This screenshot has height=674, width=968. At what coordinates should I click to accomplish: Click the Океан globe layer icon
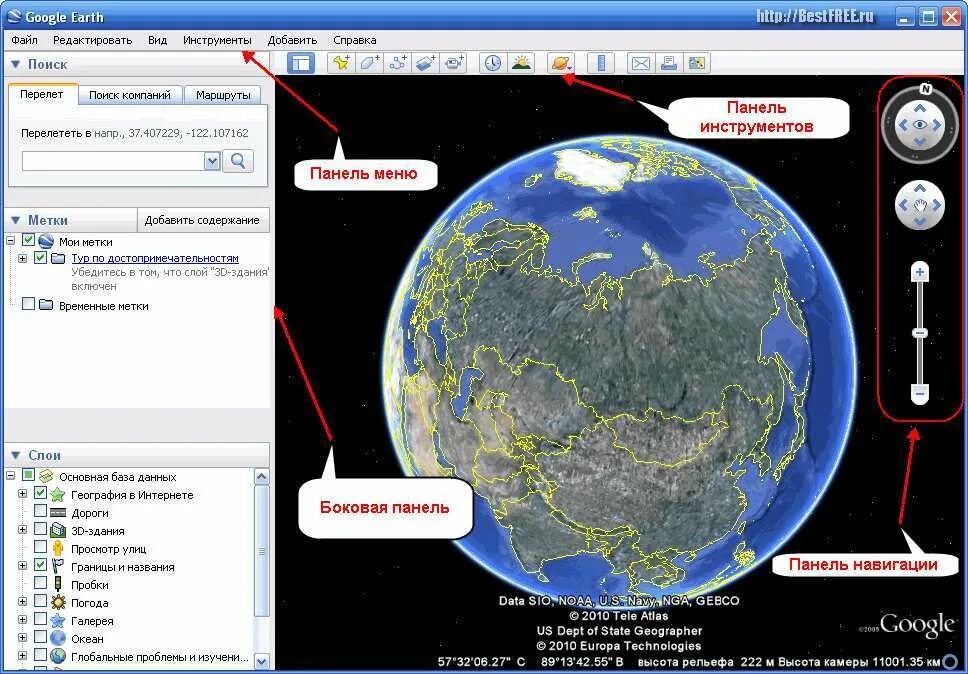coord(57,638)
